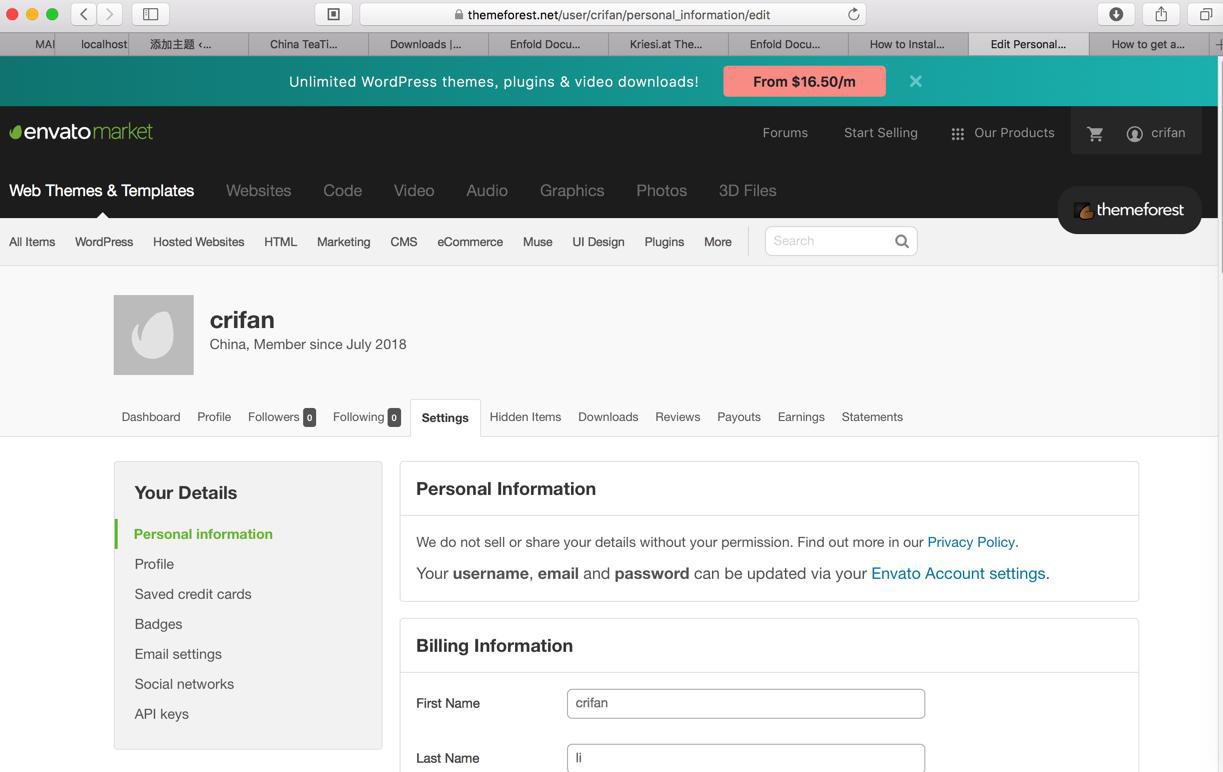This screenshot has width=1223, height=772.
Task: Click First Name input field
Action: pos(746,703)
